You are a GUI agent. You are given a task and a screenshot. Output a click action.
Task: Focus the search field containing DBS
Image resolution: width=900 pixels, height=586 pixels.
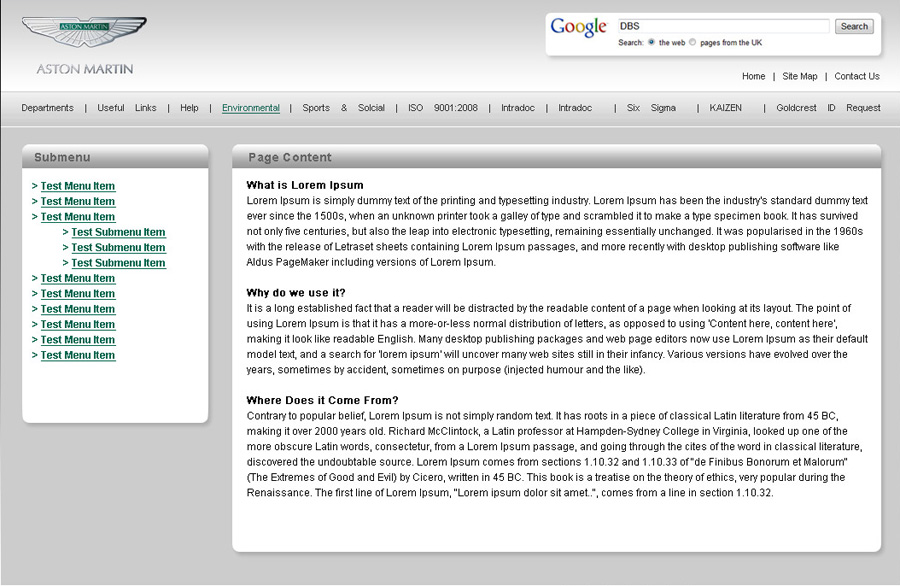(x=722, y=26)
